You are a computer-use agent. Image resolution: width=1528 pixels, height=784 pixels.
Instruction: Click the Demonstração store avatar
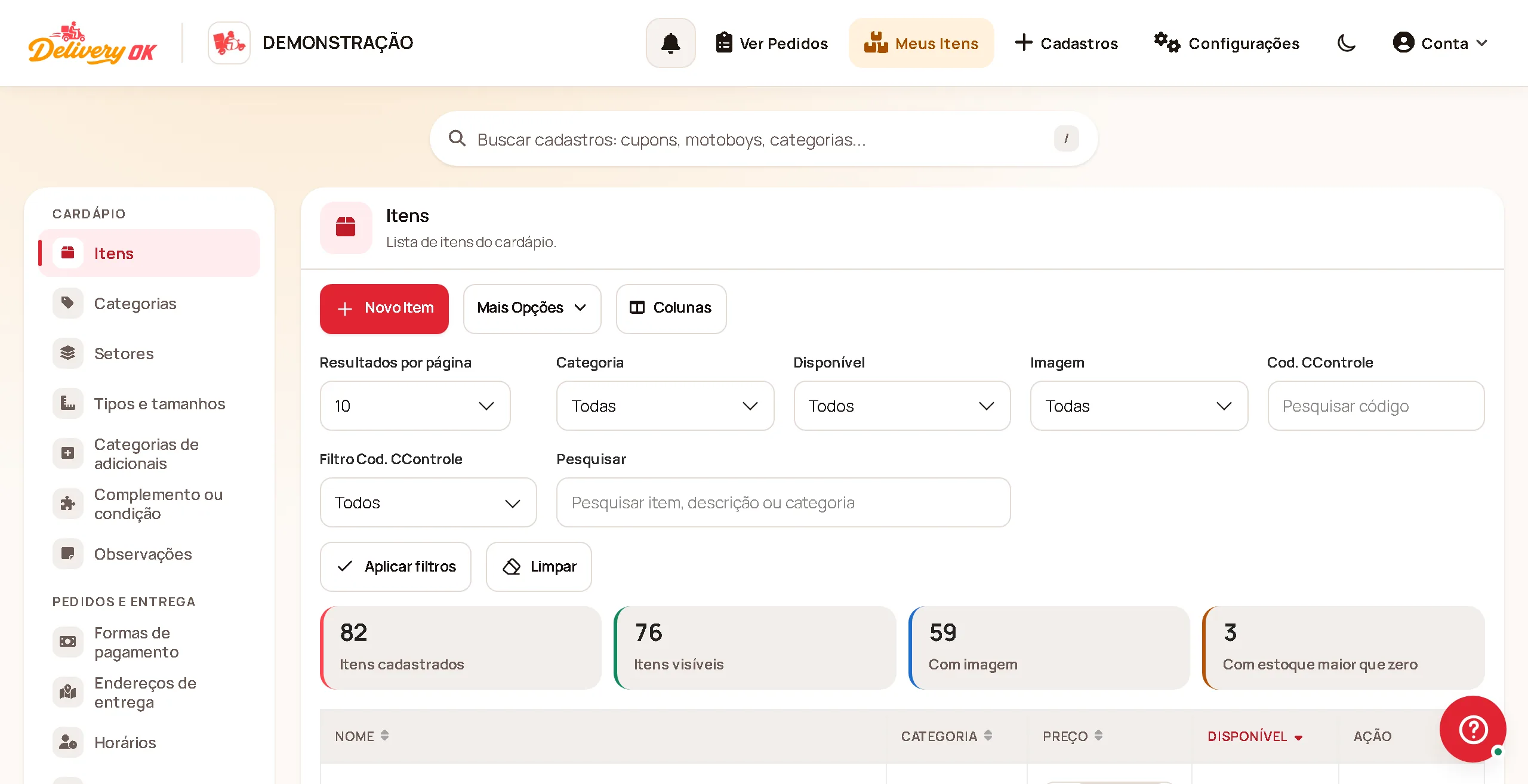pyautogui.click(x=229, y=43)
